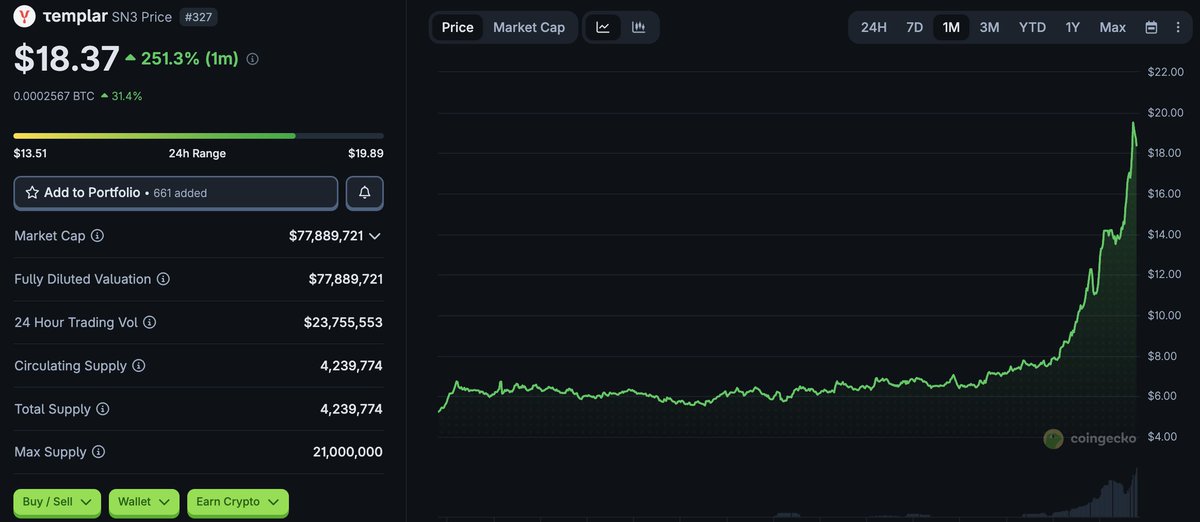Screen dimensions: 1200x522
Task: Open the Max Supply info icon
Action: click(99, 452)
